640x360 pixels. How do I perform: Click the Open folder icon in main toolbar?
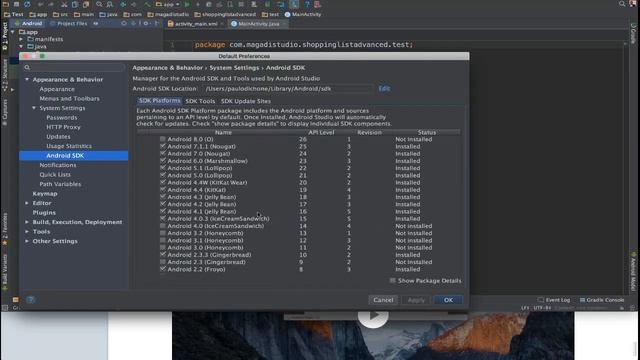5,4
